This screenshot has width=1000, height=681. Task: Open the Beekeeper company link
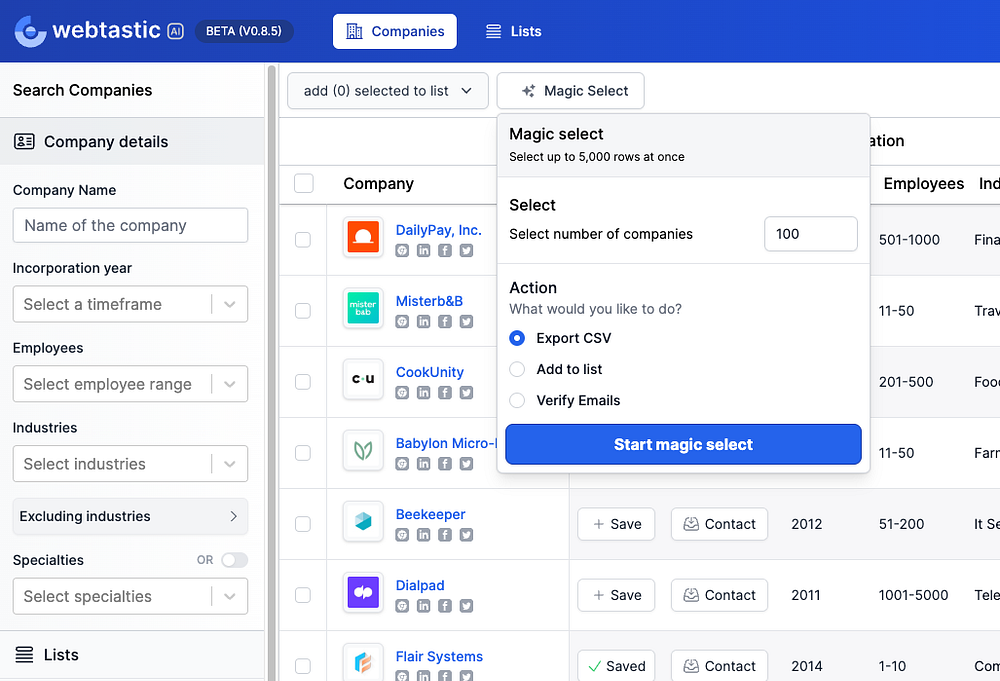(430, 514)
